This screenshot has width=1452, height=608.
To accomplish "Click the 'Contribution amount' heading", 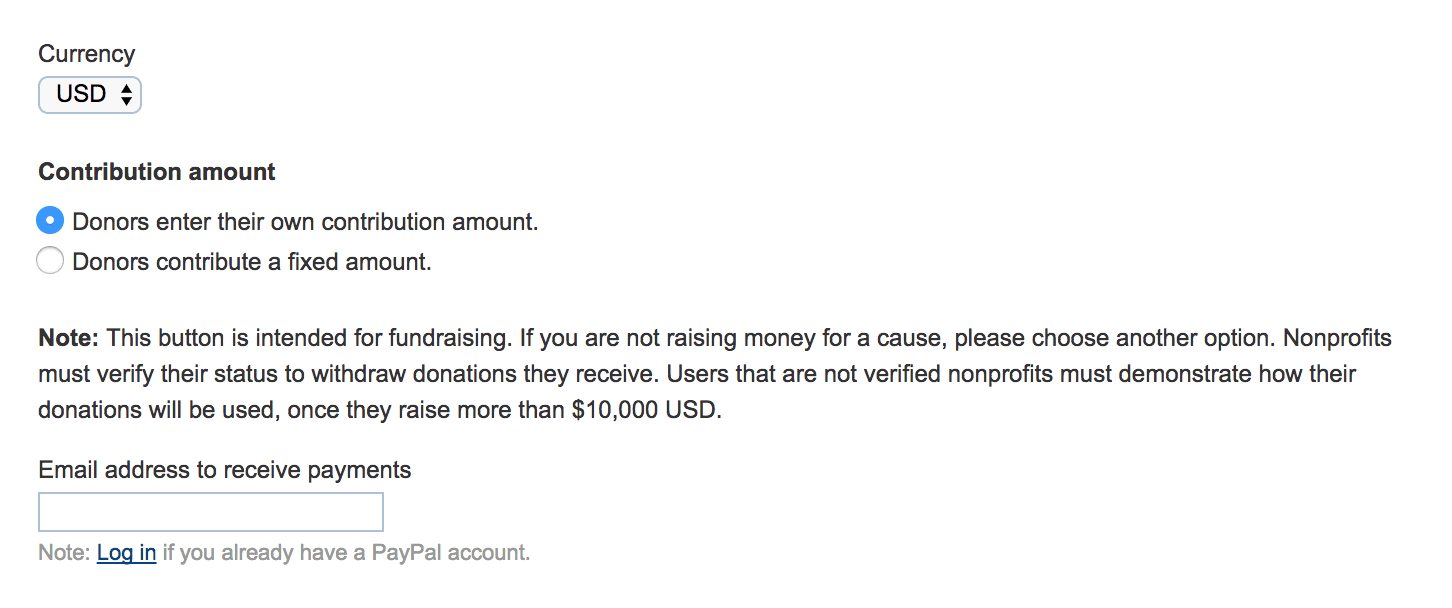I will [x=157, y=172].
